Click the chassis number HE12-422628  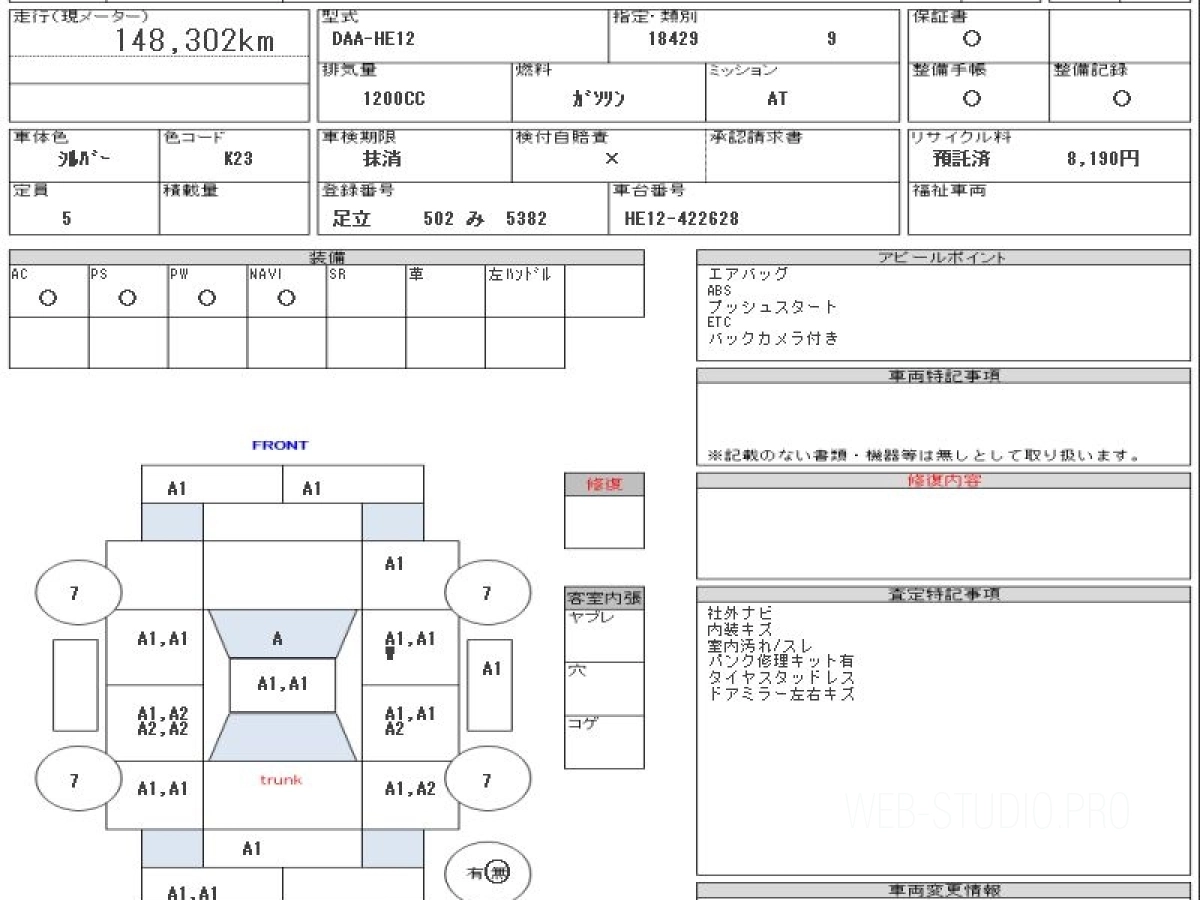681,218
